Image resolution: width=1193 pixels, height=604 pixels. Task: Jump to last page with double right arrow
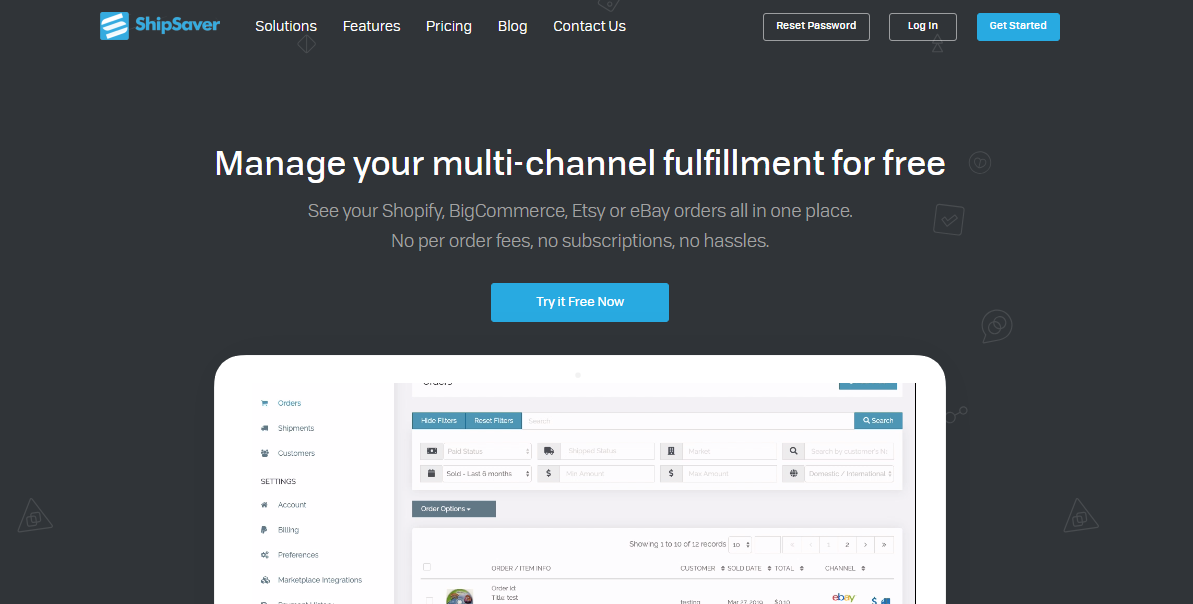click(884, 545)
